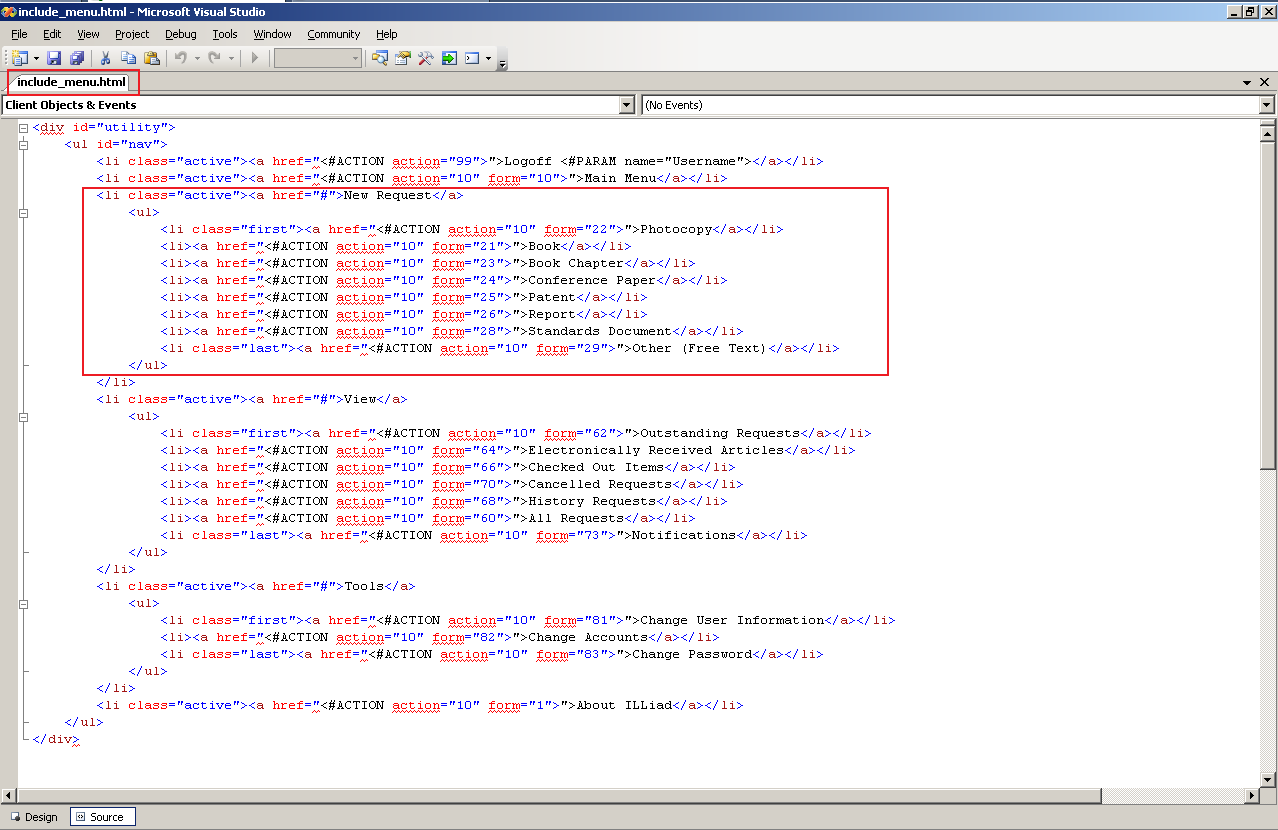The width and height of the screenshot is (1278, 830).
Task: Open Solution Explorer from the toolbar
Action: coord(380,58)
